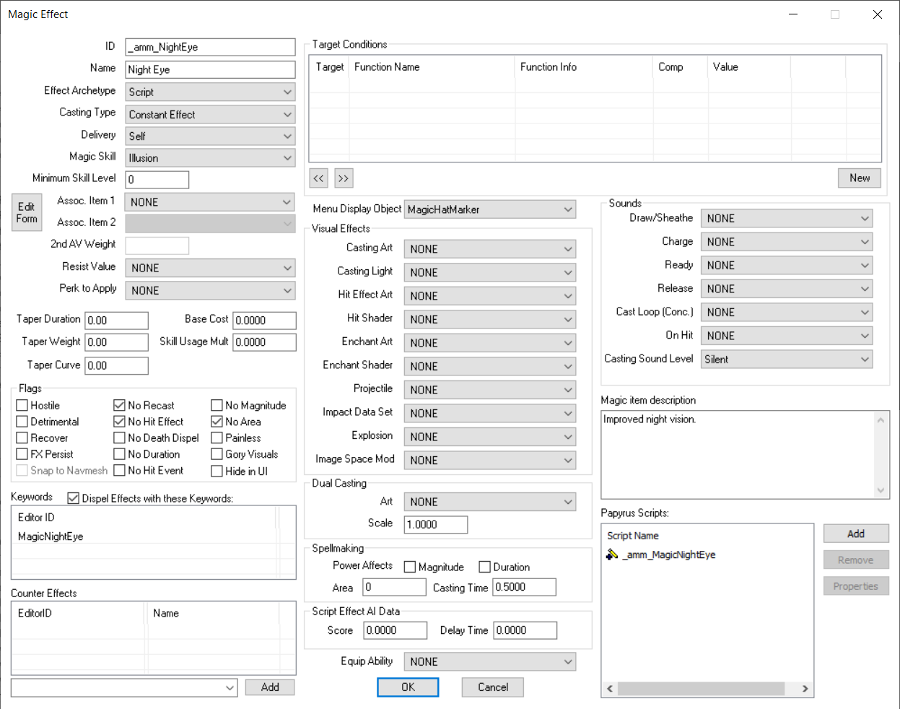Screen dimensions: 900x709
Task: Check the Gory Visuals flag
Action: coord(217,454)
